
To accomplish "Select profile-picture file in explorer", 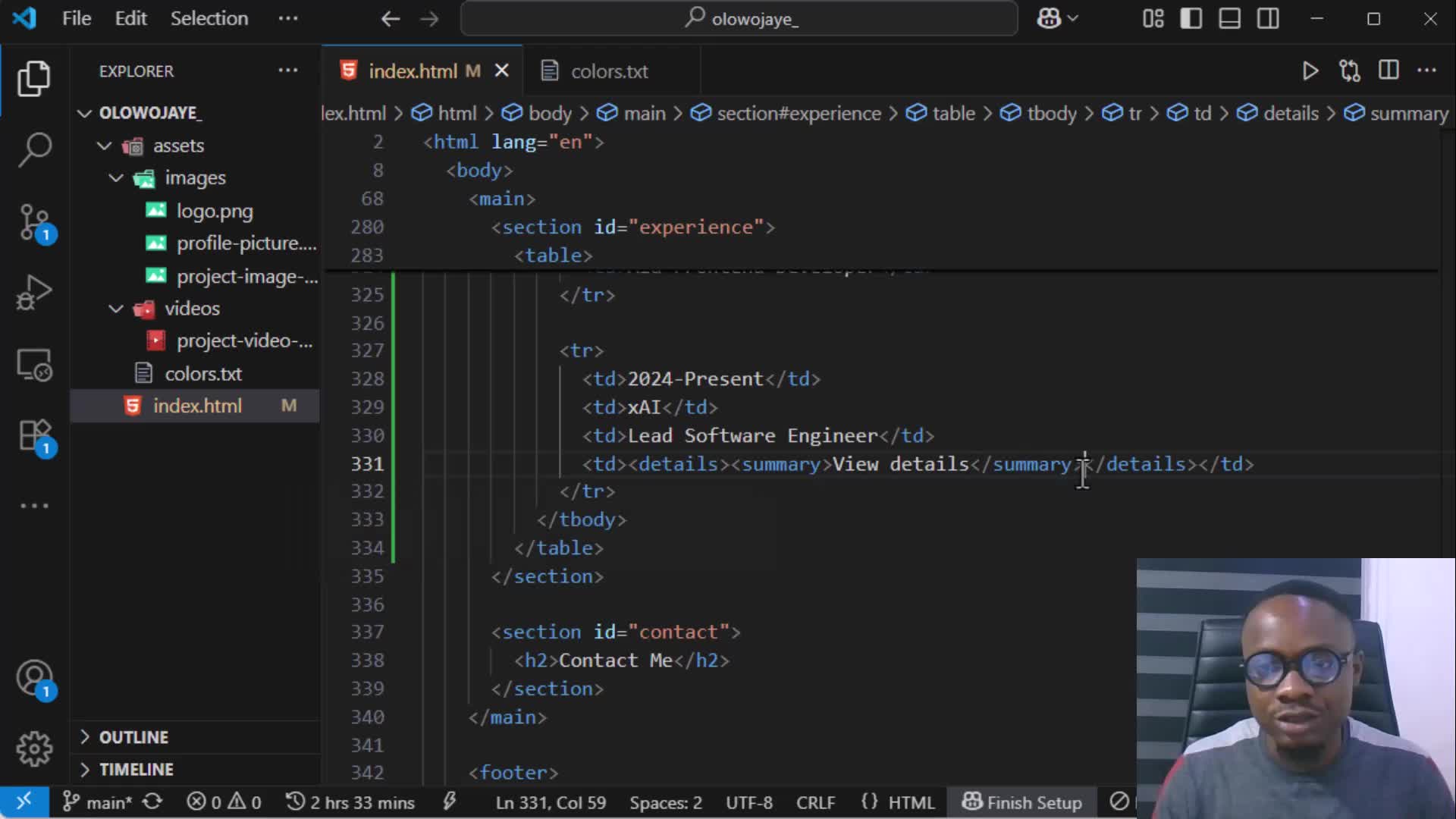I will [195, 243].
